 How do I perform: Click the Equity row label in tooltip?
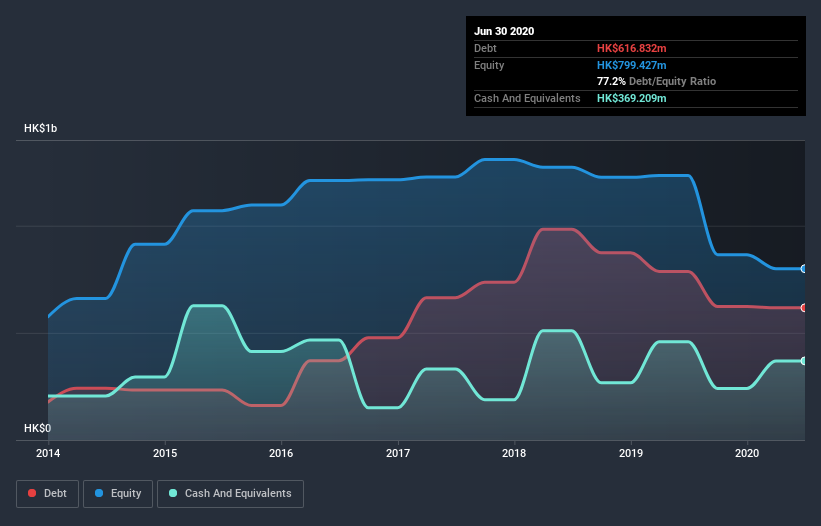click(489, 65)
